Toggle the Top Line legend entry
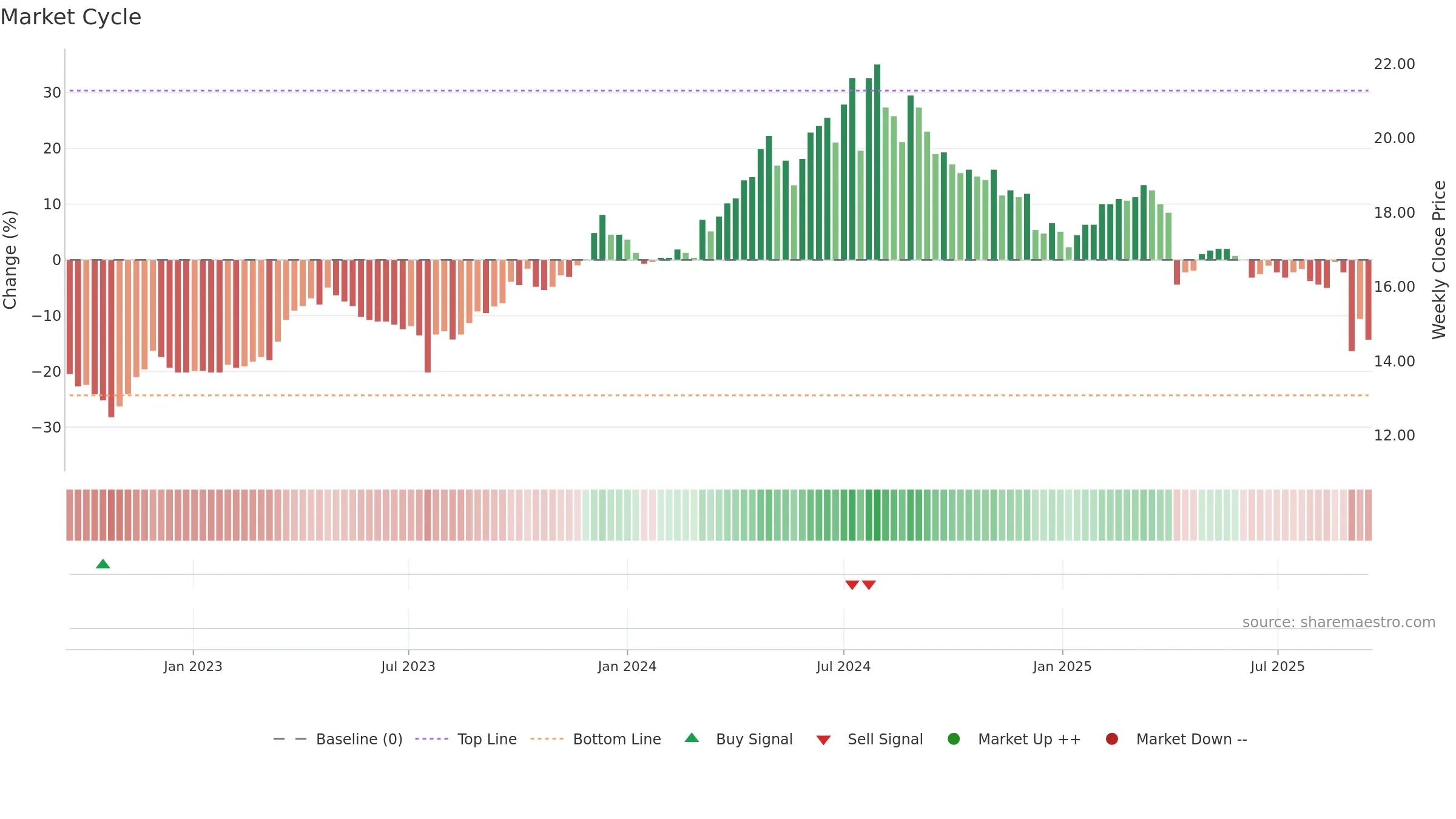This screenshot has width=1456, height=819. [466, 739]
